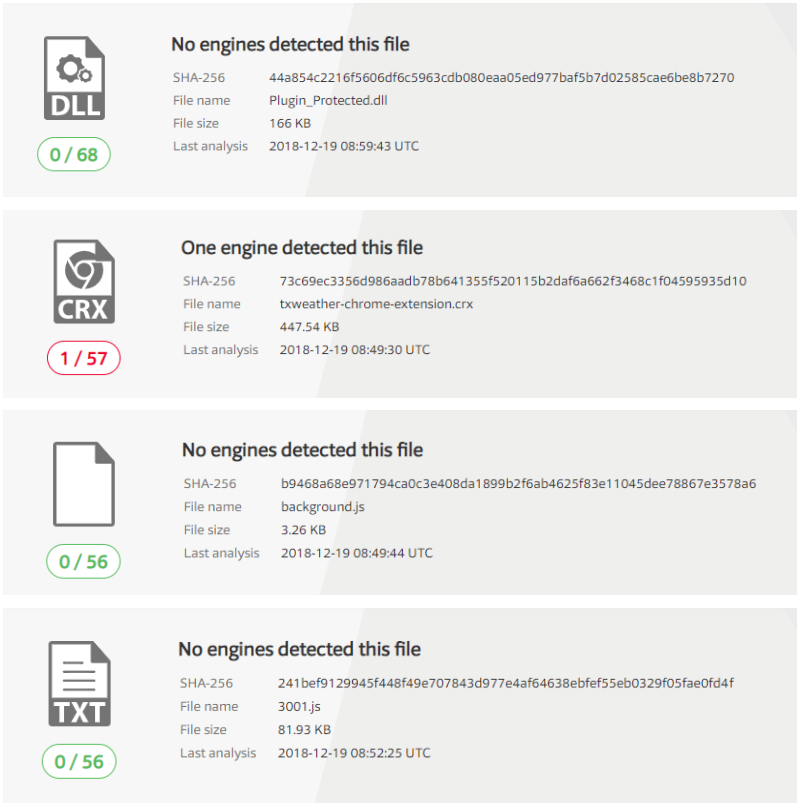Click the "One engine detected this file" heading
Image resolution: width=801 pixels, height=806 pixels.
(302, 248)
